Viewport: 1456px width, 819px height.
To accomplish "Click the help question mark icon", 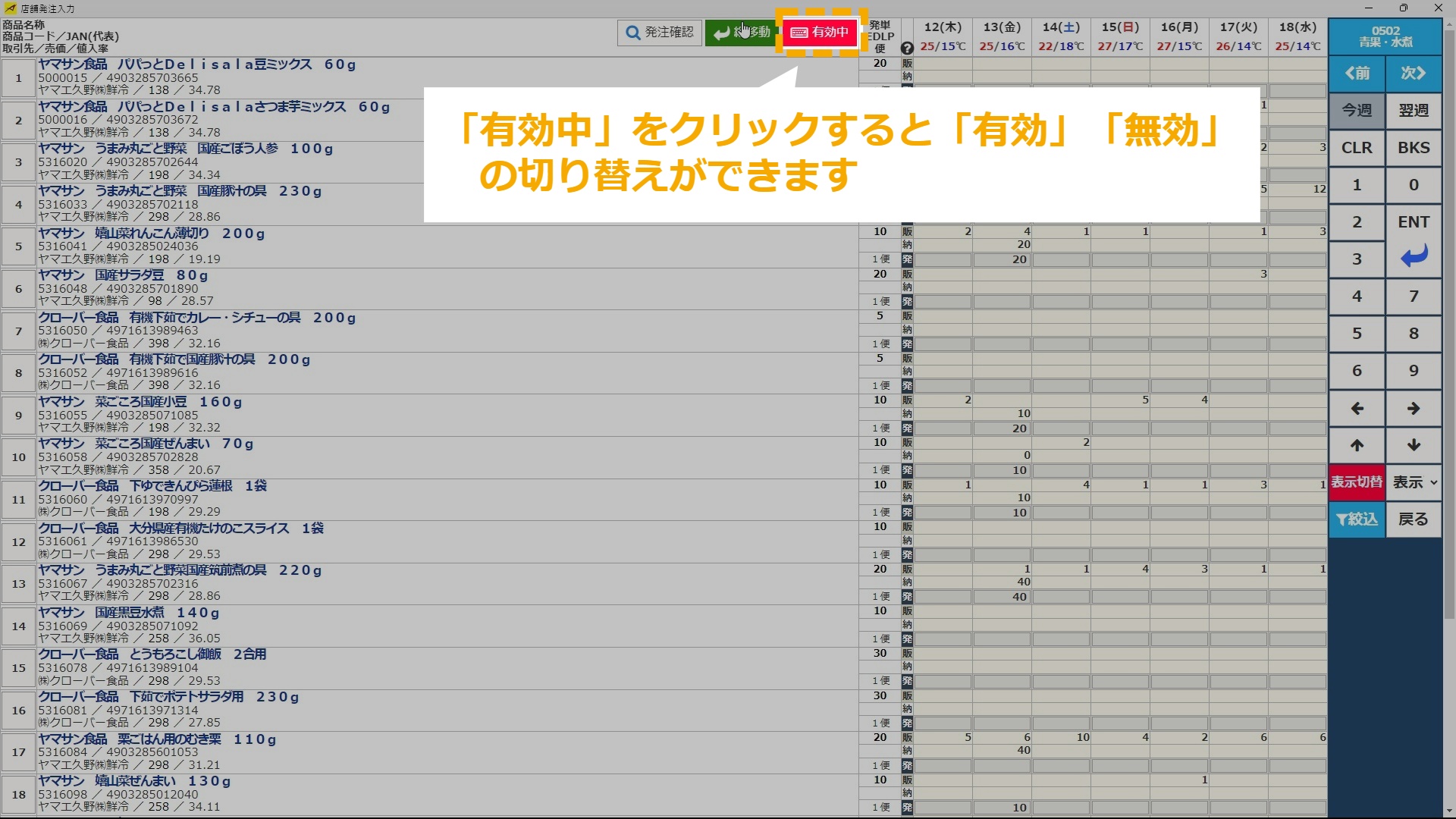I will [x=907, y=48].
